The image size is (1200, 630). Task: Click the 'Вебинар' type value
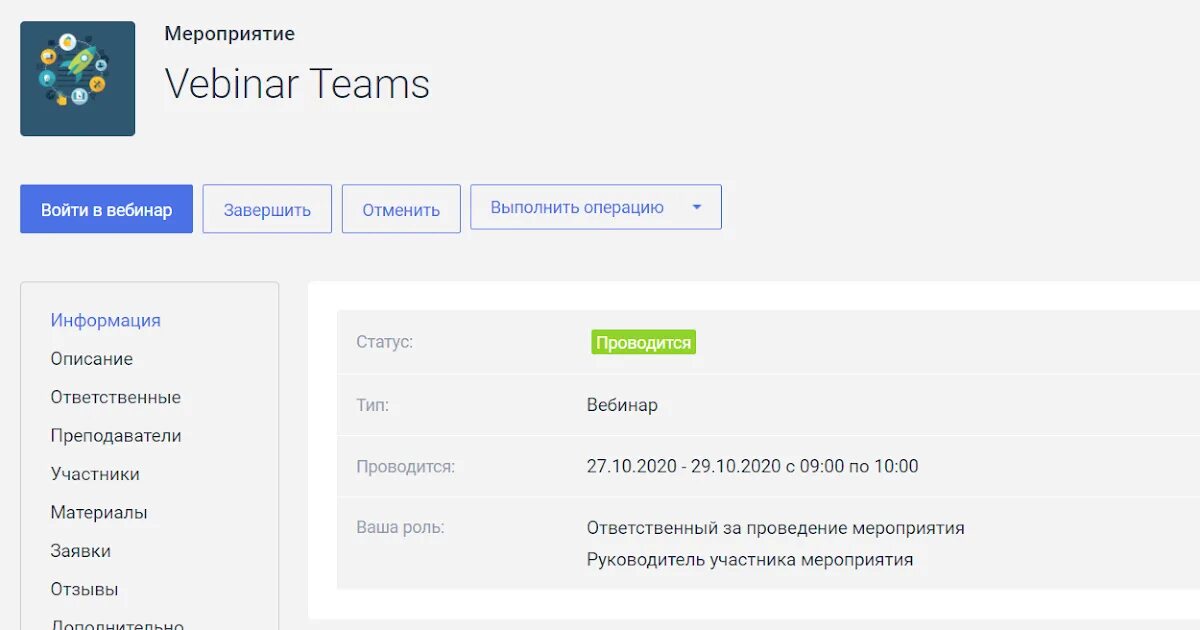click(x=622, y=405)
